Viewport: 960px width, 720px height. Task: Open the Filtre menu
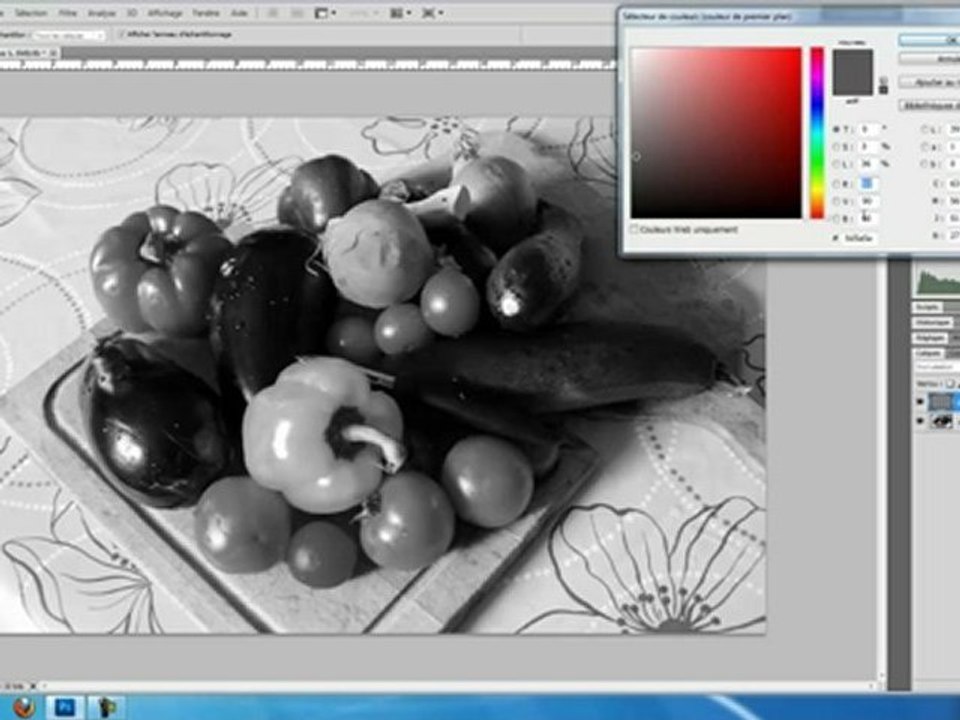[67, 13]
